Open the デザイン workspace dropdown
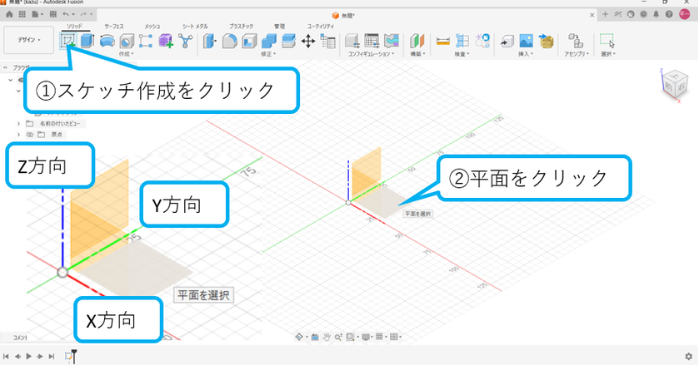The height and width of the screenshot is (365, 698). point(29,40)
